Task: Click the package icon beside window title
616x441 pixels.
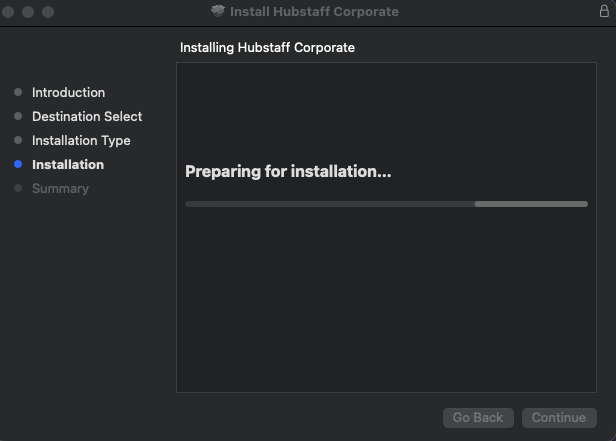Action: coord(218,11)
